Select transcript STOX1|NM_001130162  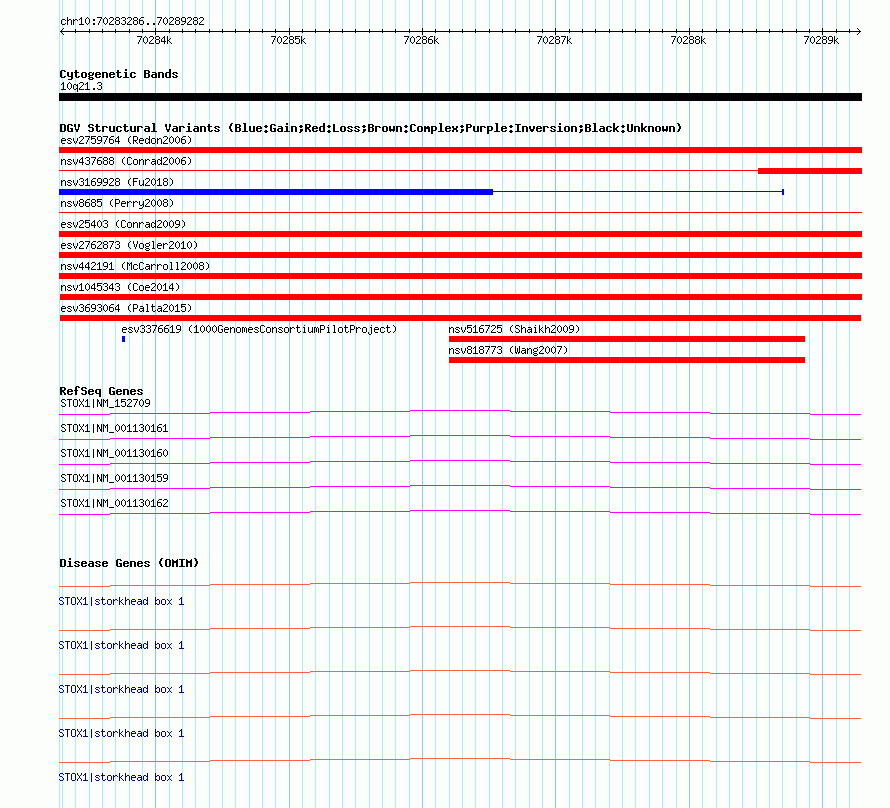(x=114, y=503)
